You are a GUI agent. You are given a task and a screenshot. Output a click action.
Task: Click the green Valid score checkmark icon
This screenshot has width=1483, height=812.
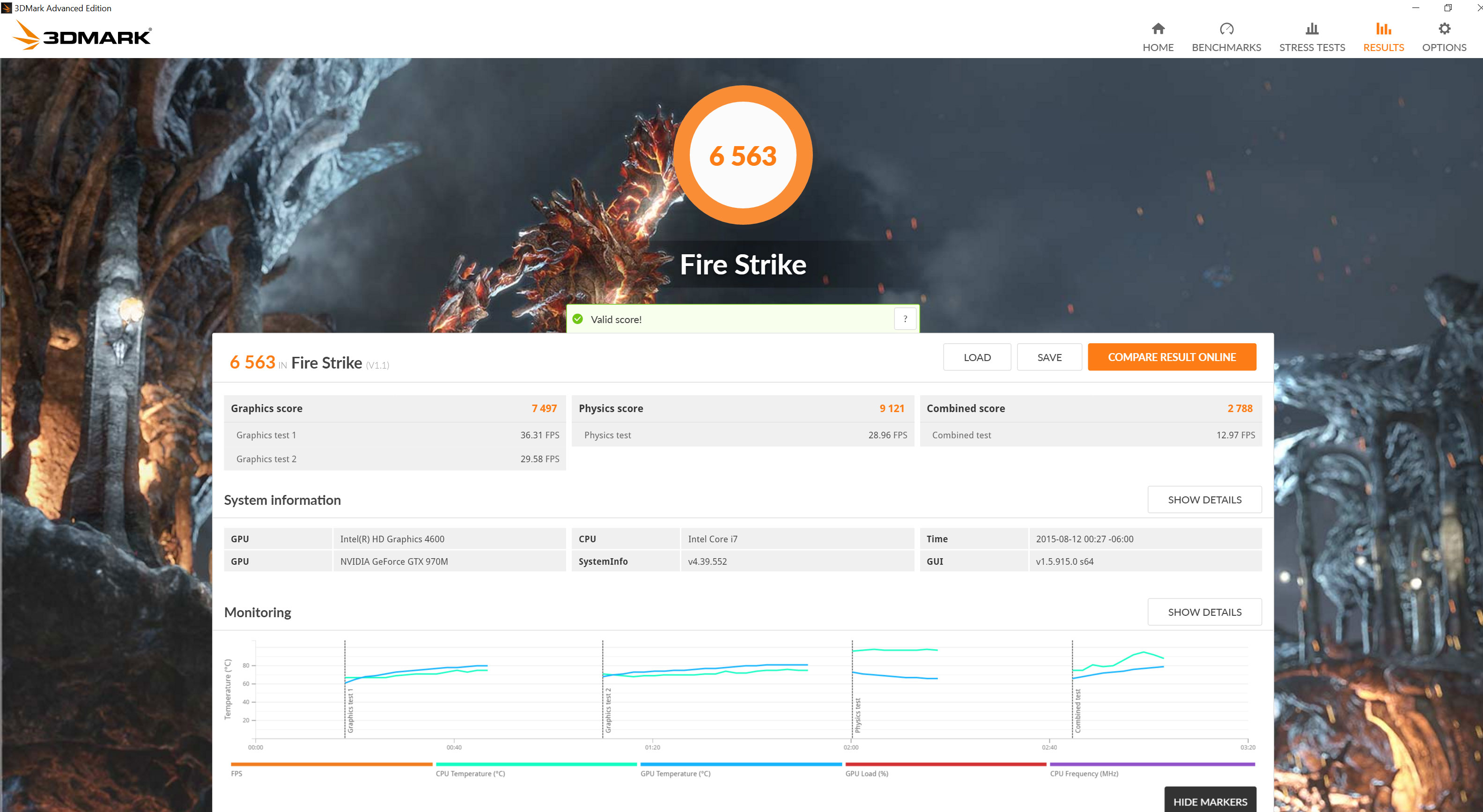[577, 319]
